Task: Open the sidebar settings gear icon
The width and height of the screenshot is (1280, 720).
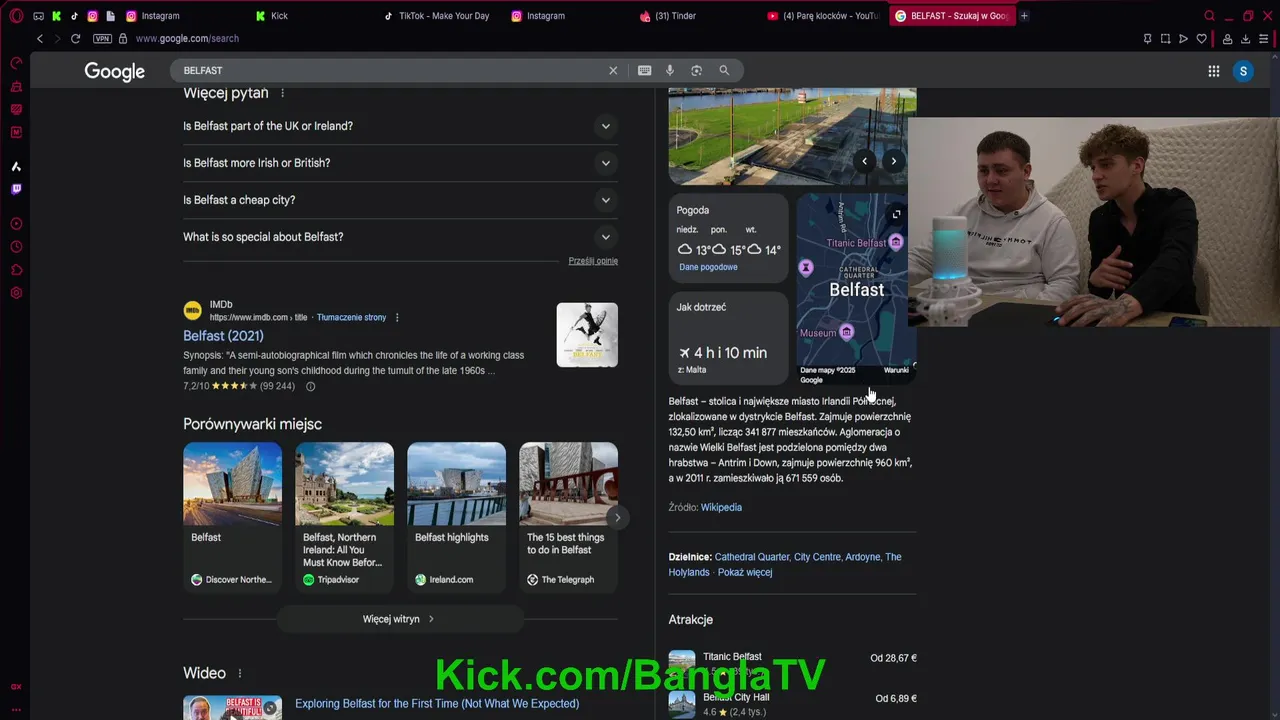Action: pyautogui.click(x=16, y=293)
